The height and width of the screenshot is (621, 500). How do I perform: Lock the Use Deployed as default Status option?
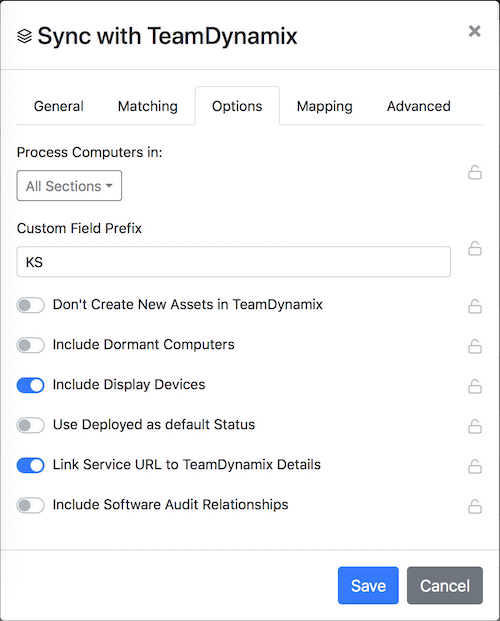(x=475, y=426)
